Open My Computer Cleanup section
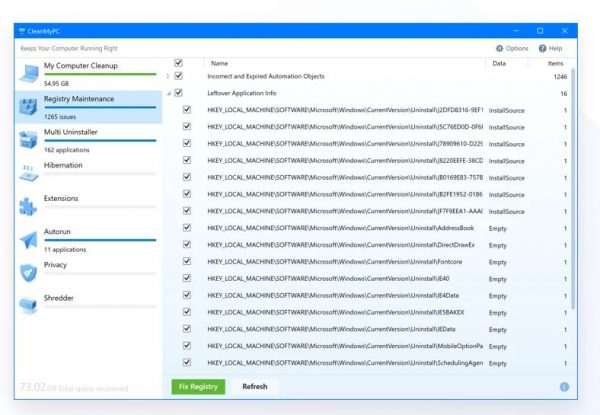This screenshot has width=600, height=415. tap(88, 74)
